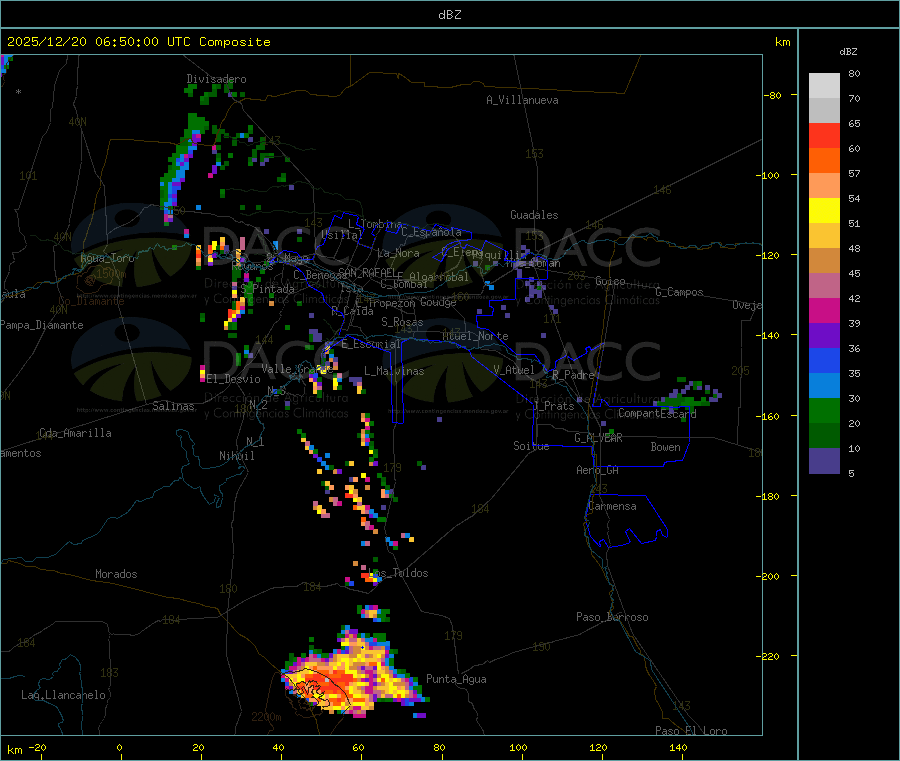Click the slate 5-10 dBZ legend swatch
This screenshot has height=761, width=900.
pyautogui.click(x=824, y=461)
